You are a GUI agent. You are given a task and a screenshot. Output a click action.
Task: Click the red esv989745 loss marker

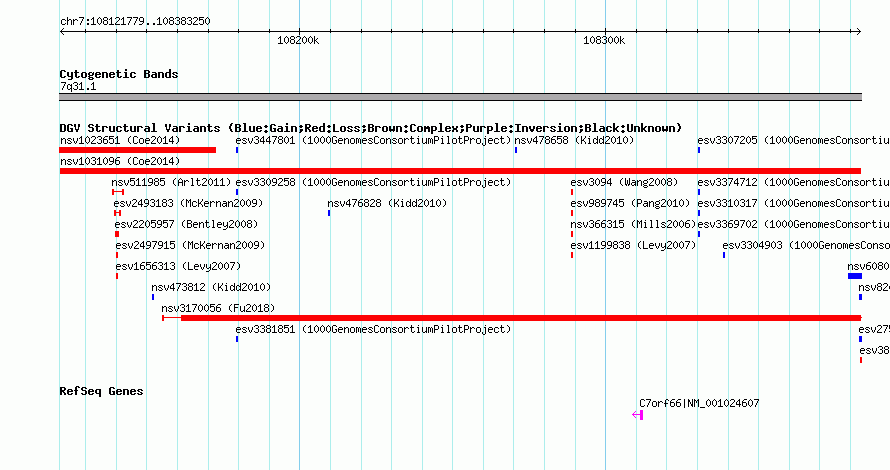[x=572, y=213]
